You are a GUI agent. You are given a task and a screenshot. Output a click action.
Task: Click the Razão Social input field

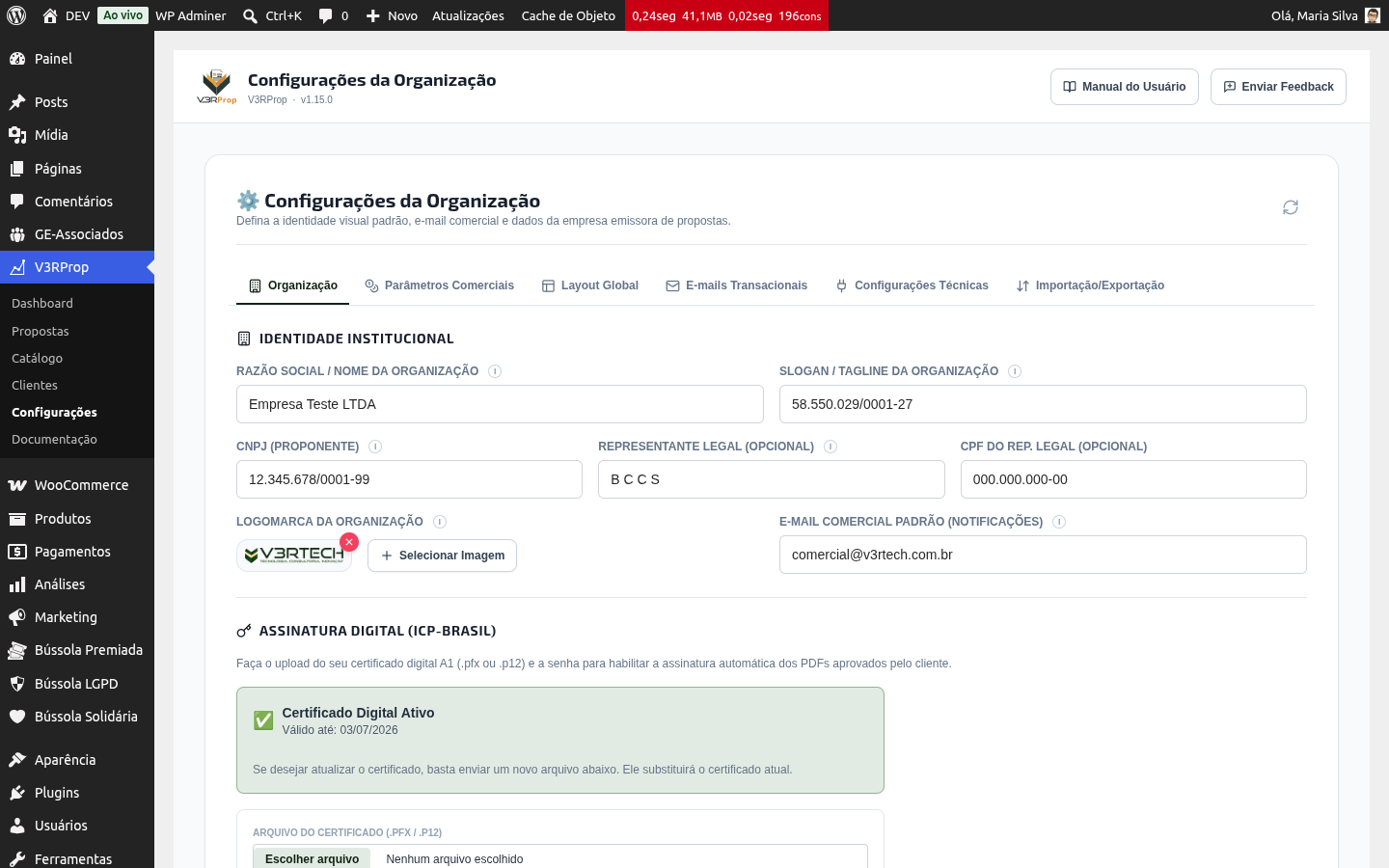point(500,404)
